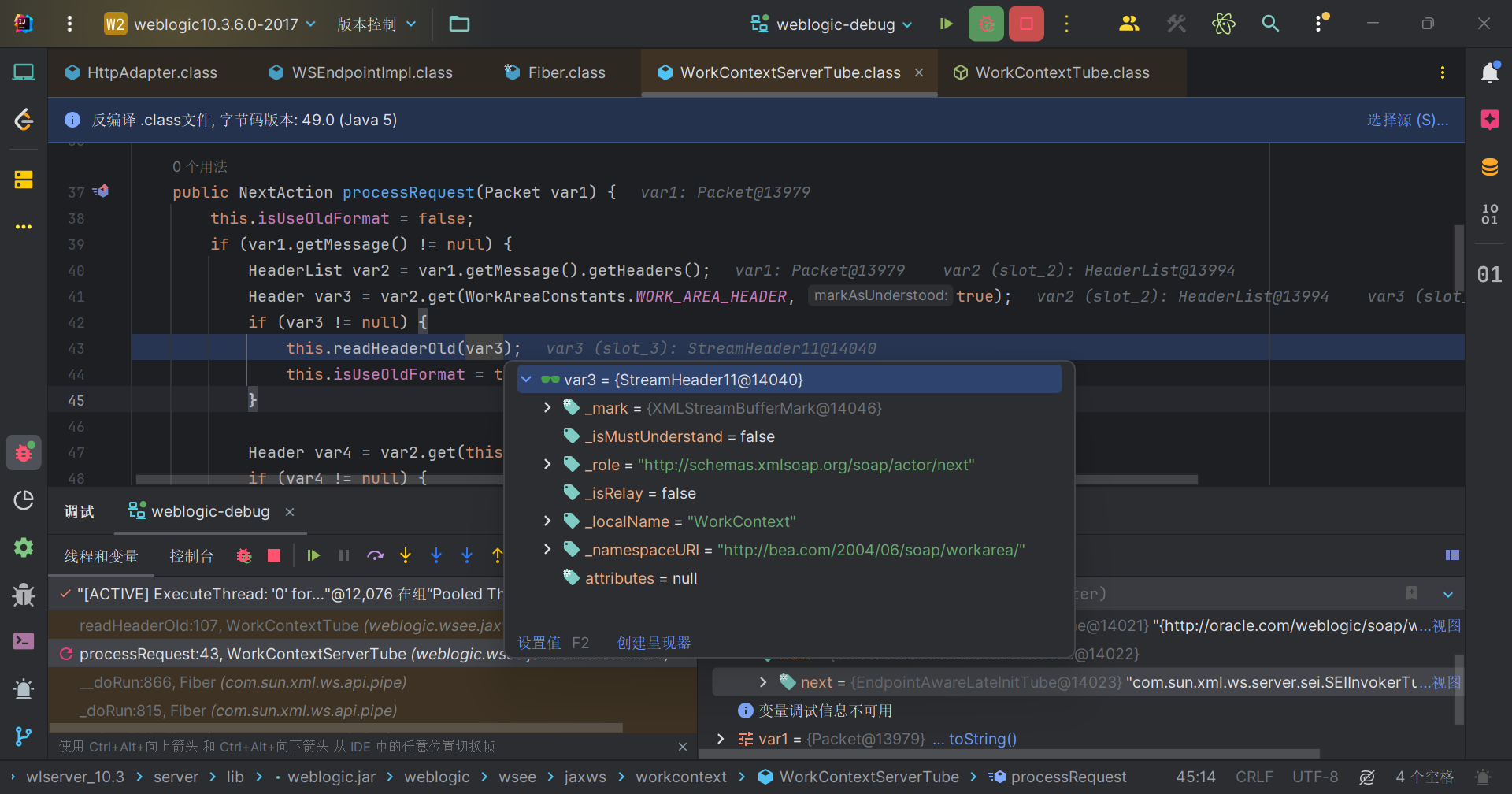Image resolution: width=1512 pixels, height=794 pixels.
Task: Open the Services gear tool window
Action: 24,547
